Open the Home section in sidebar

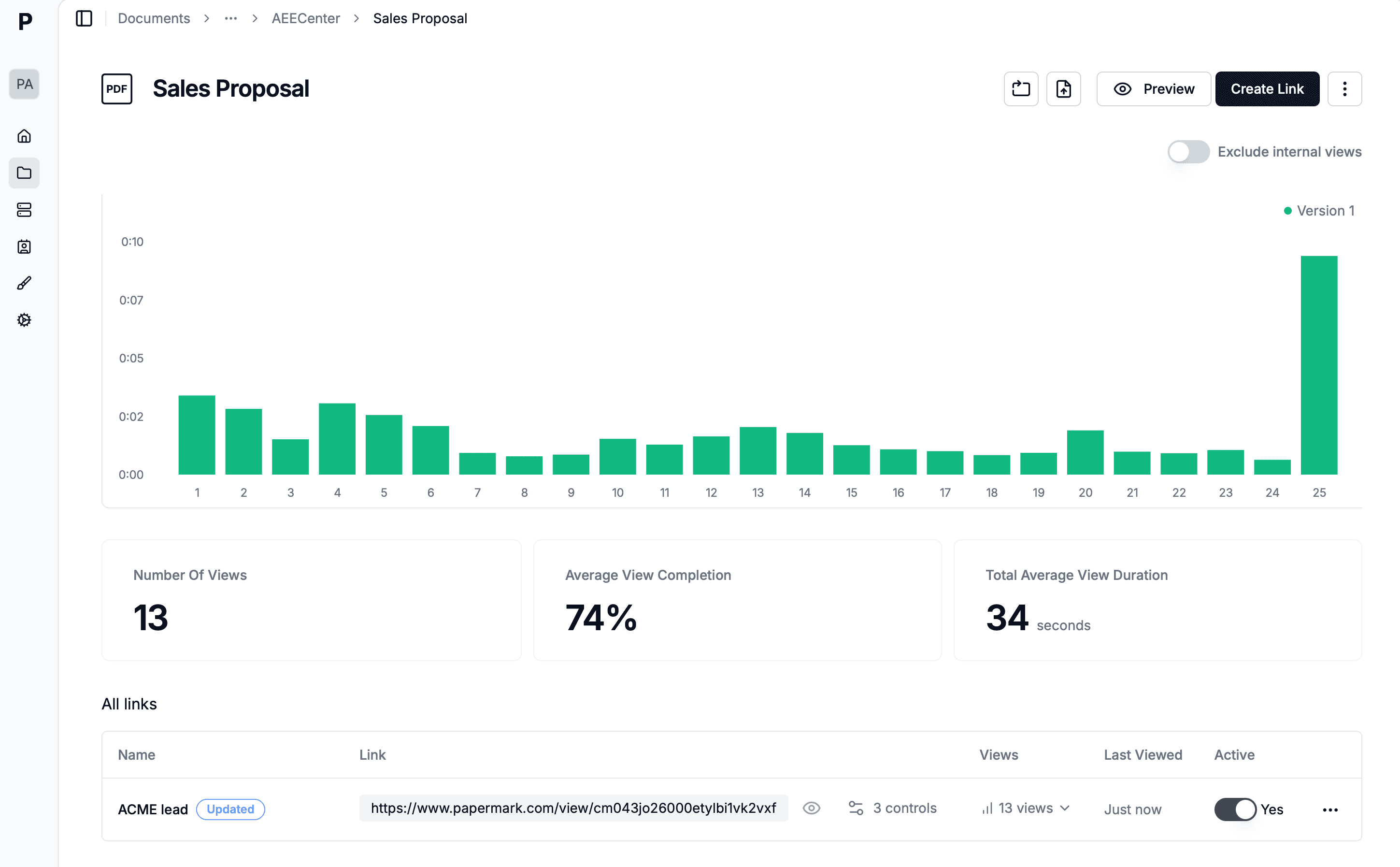pos(24,136)
